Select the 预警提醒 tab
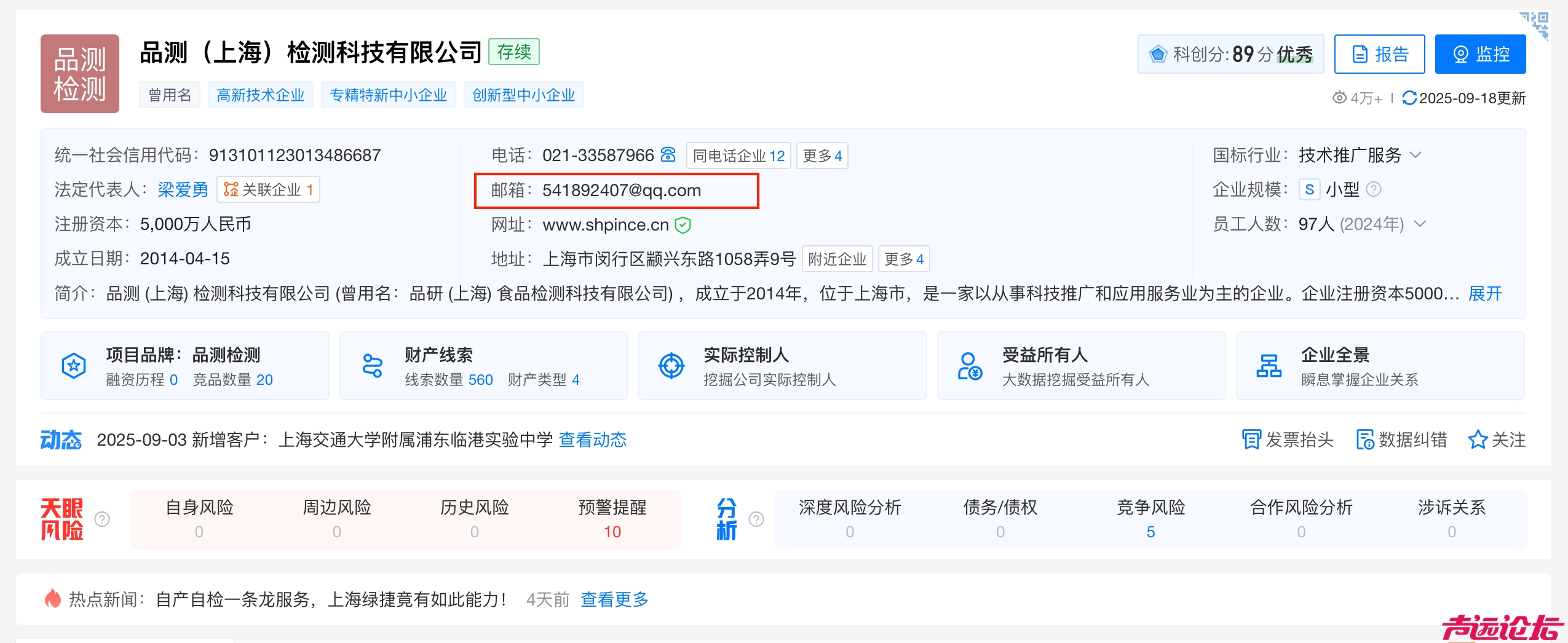 point(612,519)
